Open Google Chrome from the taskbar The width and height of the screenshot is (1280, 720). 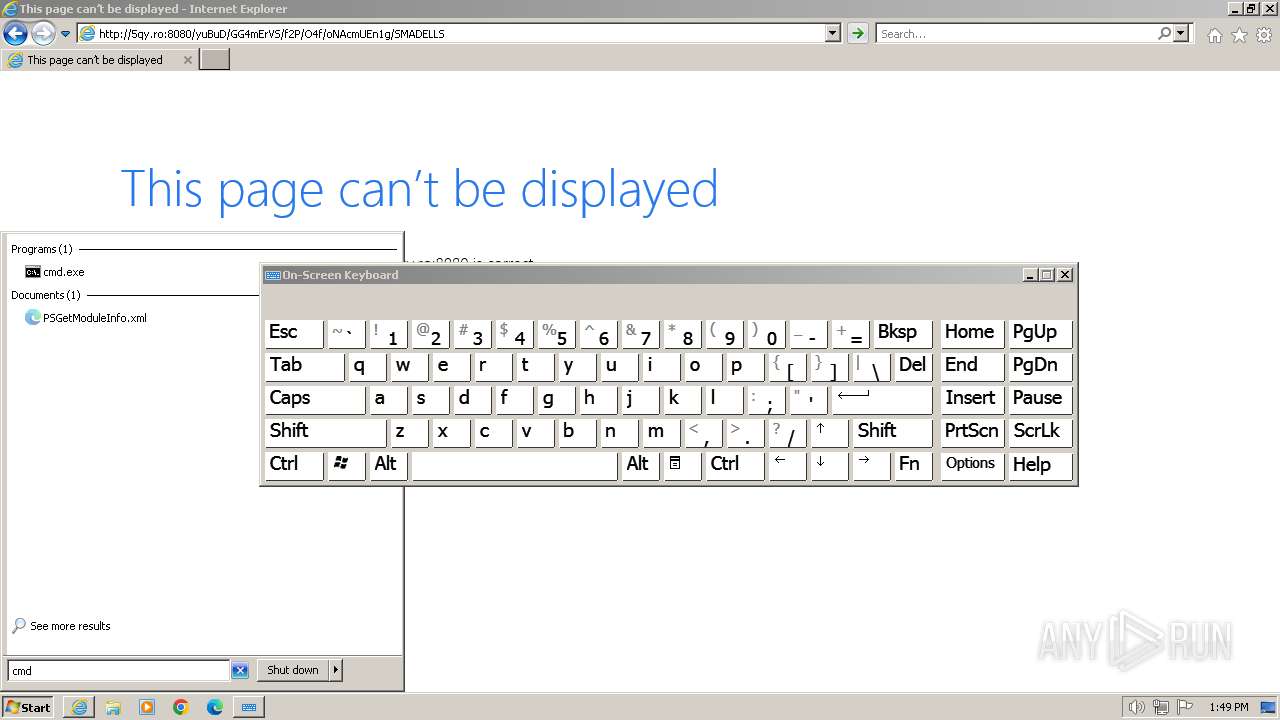181,707
